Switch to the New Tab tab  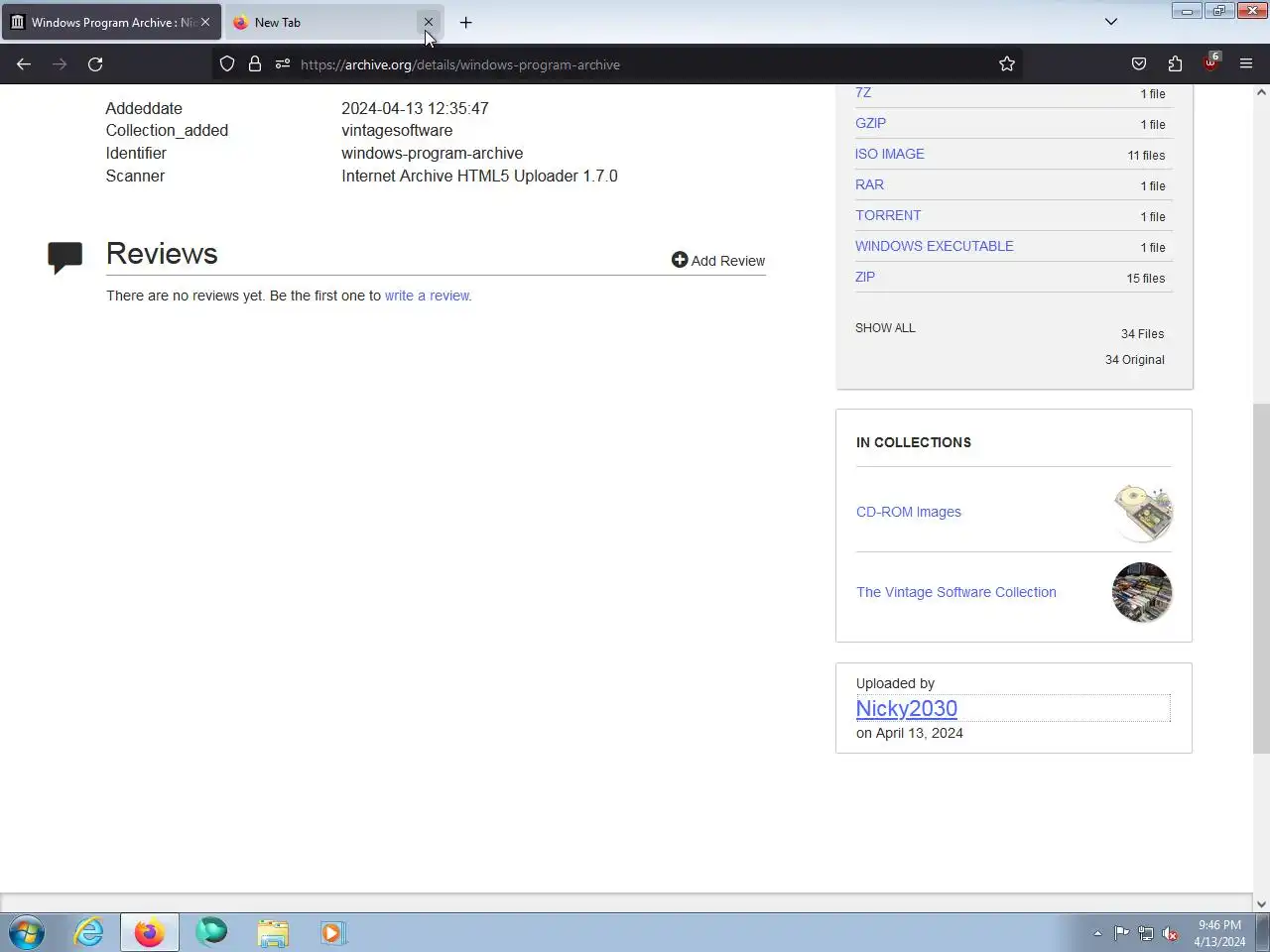pyautogui.click(x=333, y=22)
